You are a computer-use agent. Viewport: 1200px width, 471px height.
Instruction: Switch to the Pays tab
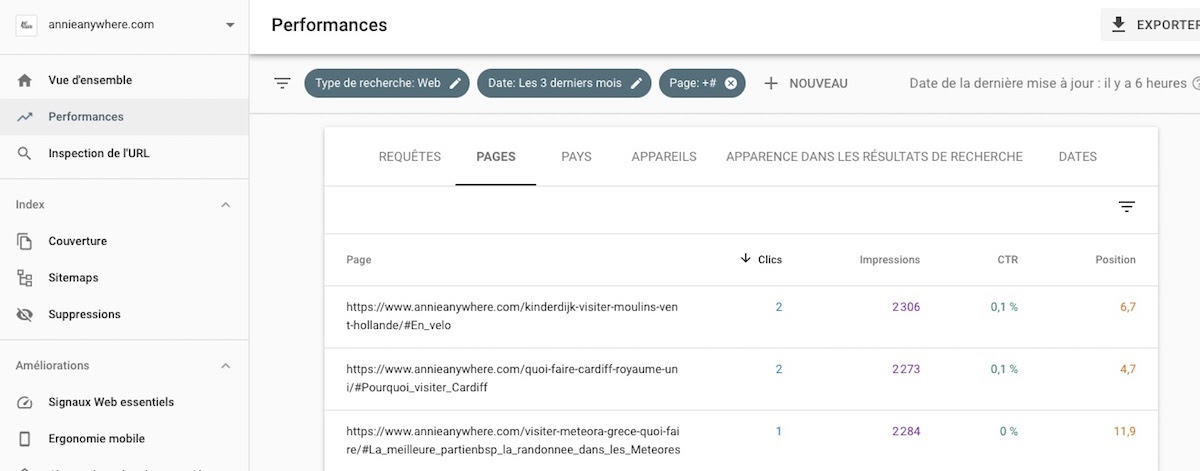pos(576,157)
